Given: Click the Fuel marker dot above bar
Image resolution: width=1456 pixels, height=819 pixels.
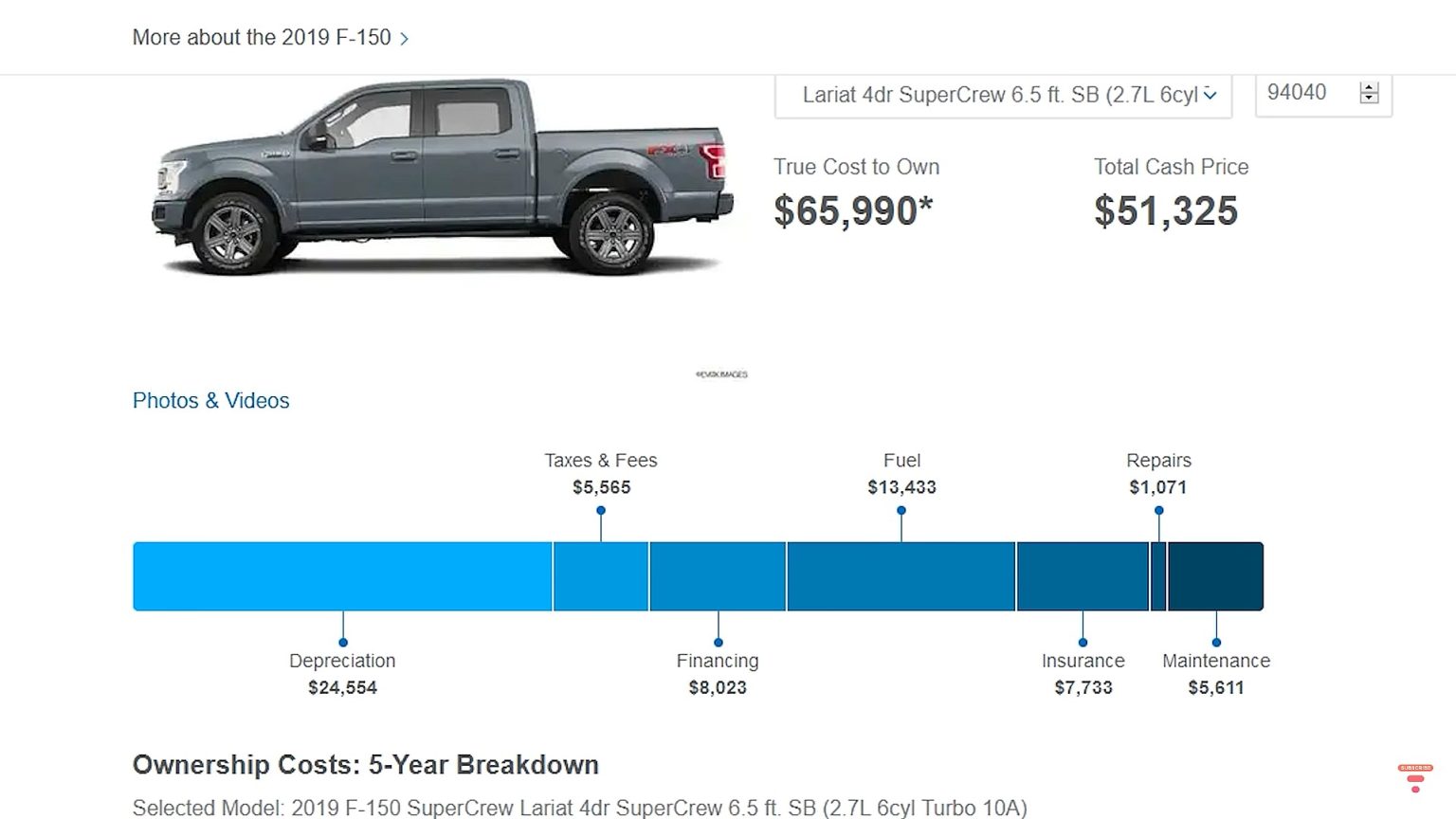Looking at the screenshot, I should pos(901,511).
